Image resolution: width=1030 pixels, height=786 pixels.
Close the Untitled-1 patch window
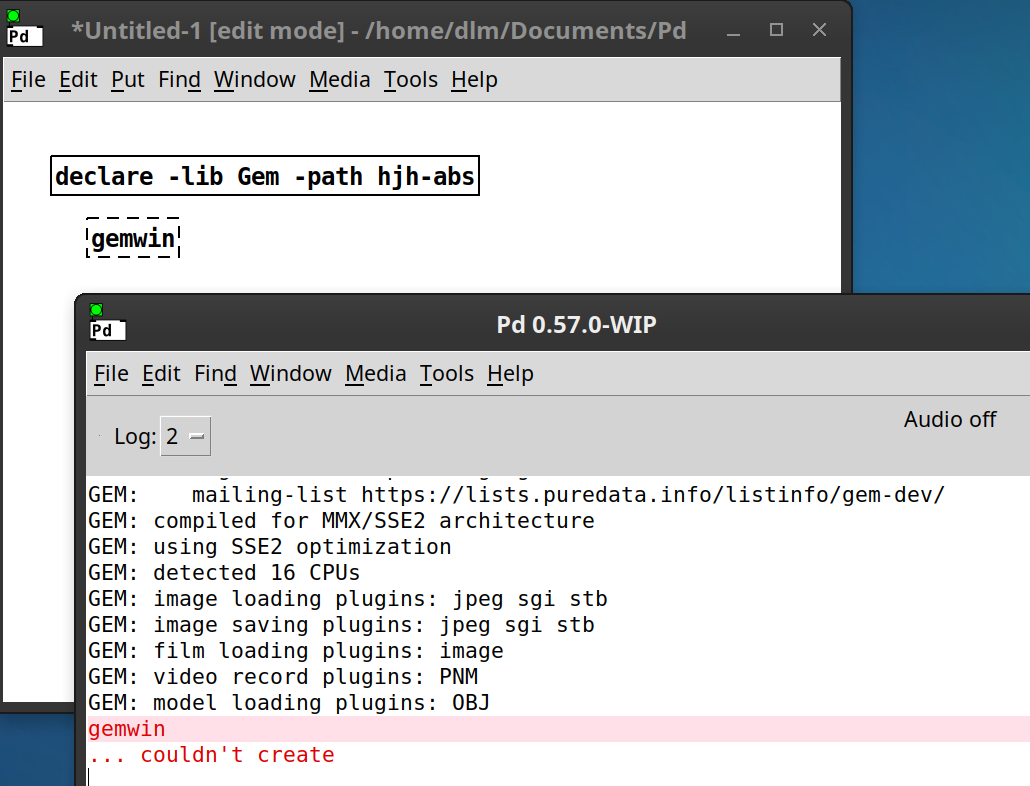[x=819, y=30]
